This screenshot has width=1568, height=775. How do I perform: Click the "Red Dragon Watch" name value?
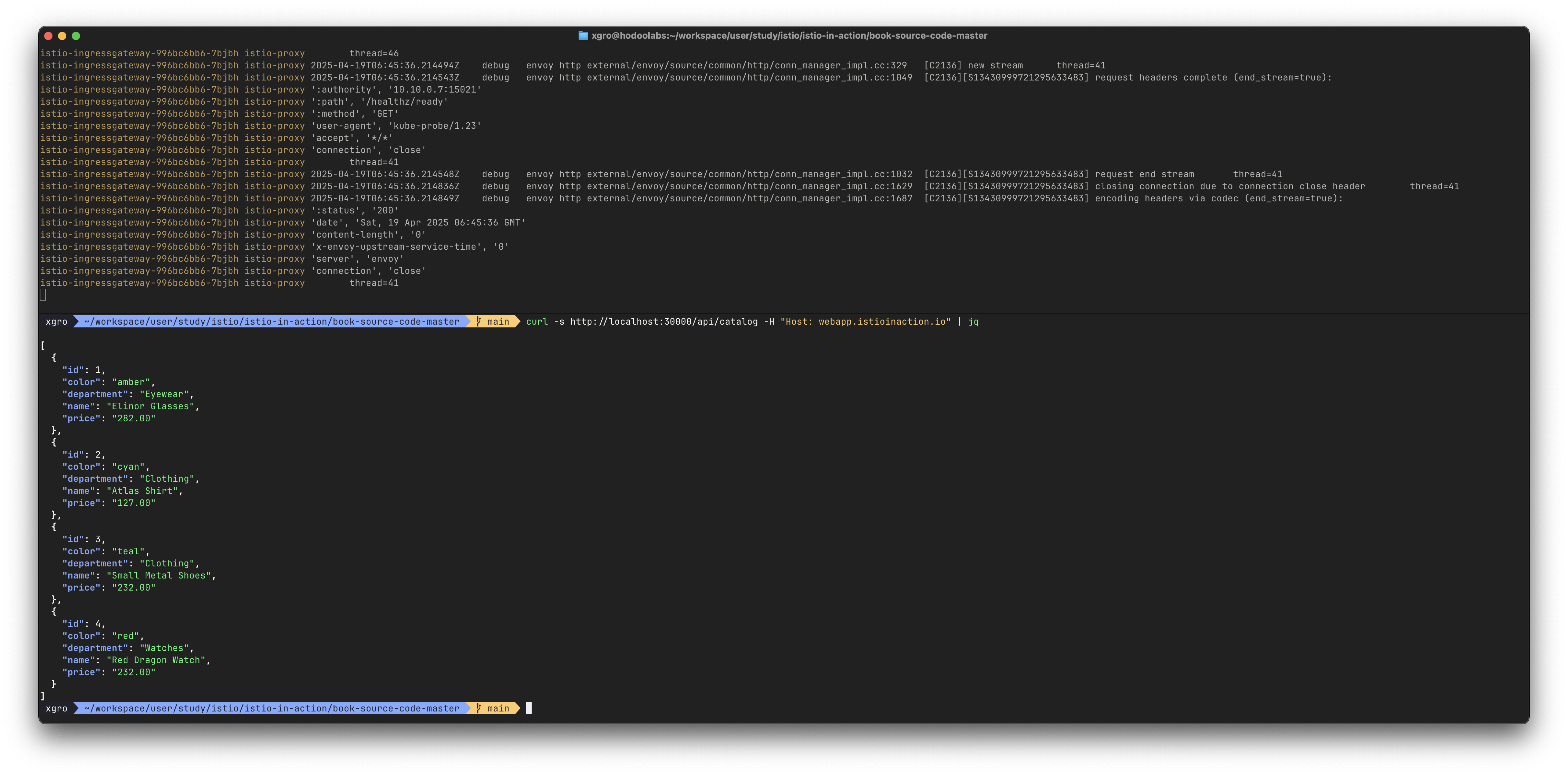(x=156, y=660)
